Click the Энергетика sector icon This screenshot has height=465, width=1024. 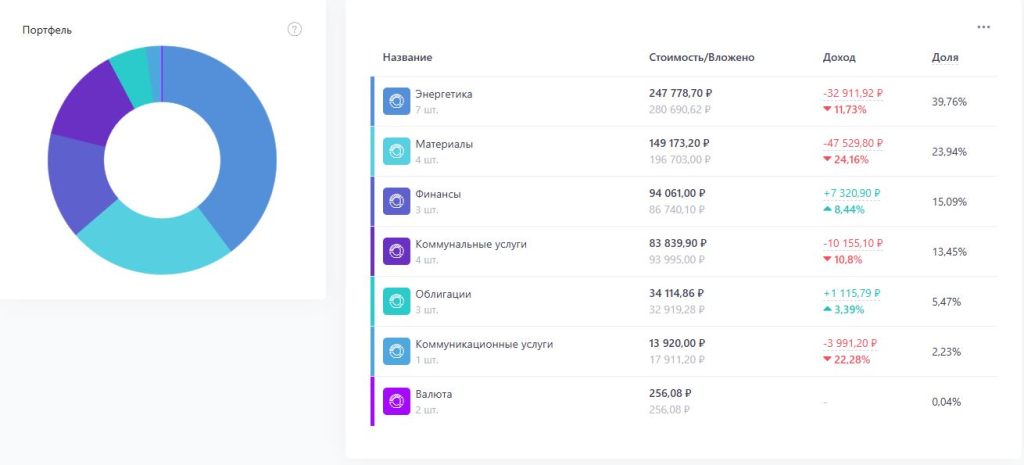point(397,101)
